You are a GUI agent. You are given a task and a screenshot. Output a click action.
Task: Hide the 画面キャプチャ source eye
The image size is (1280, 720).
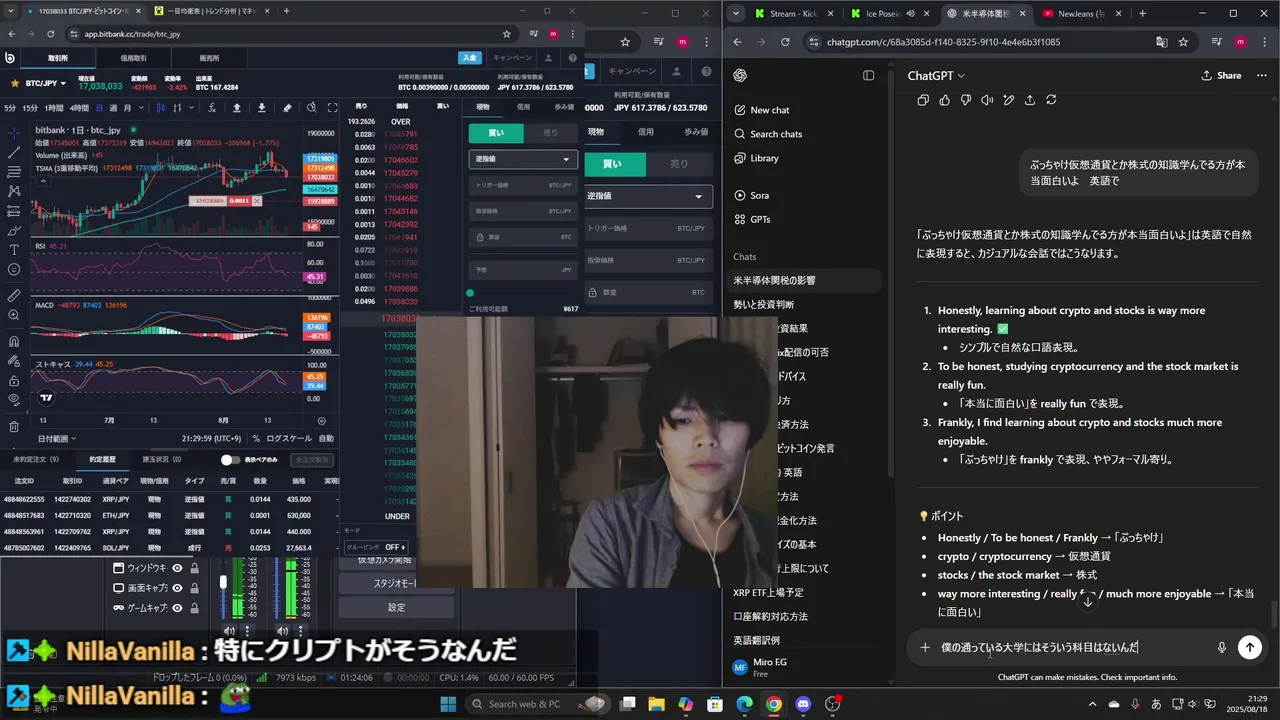click(x=177, y=588)
